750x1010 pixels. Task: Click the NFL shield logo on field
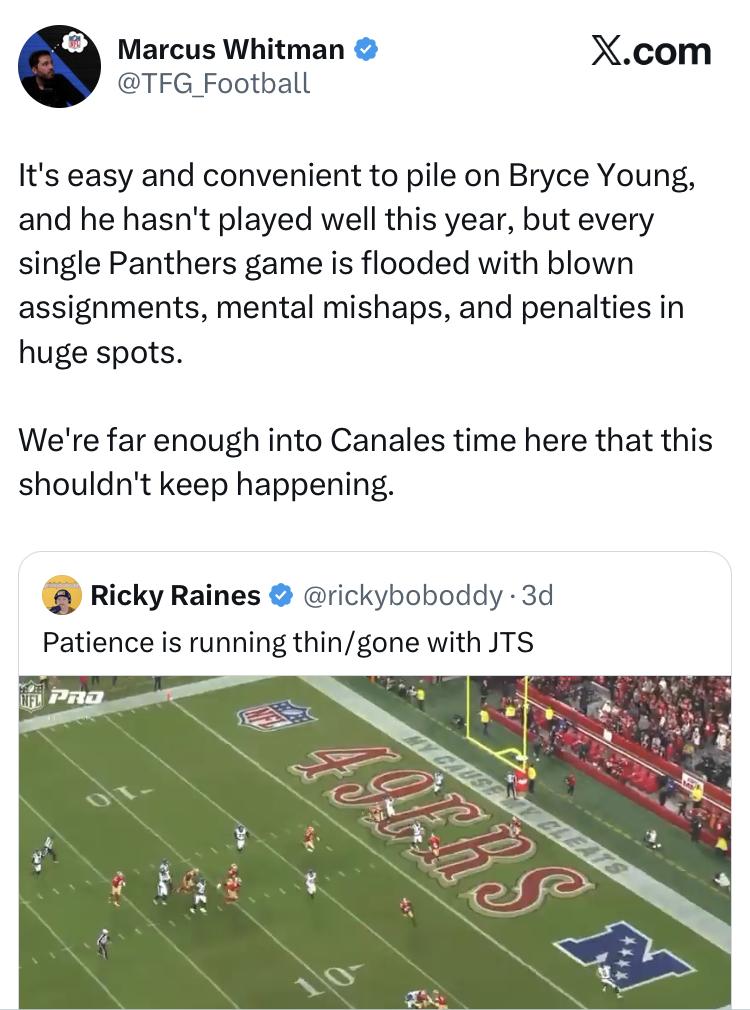coord(275,714)
